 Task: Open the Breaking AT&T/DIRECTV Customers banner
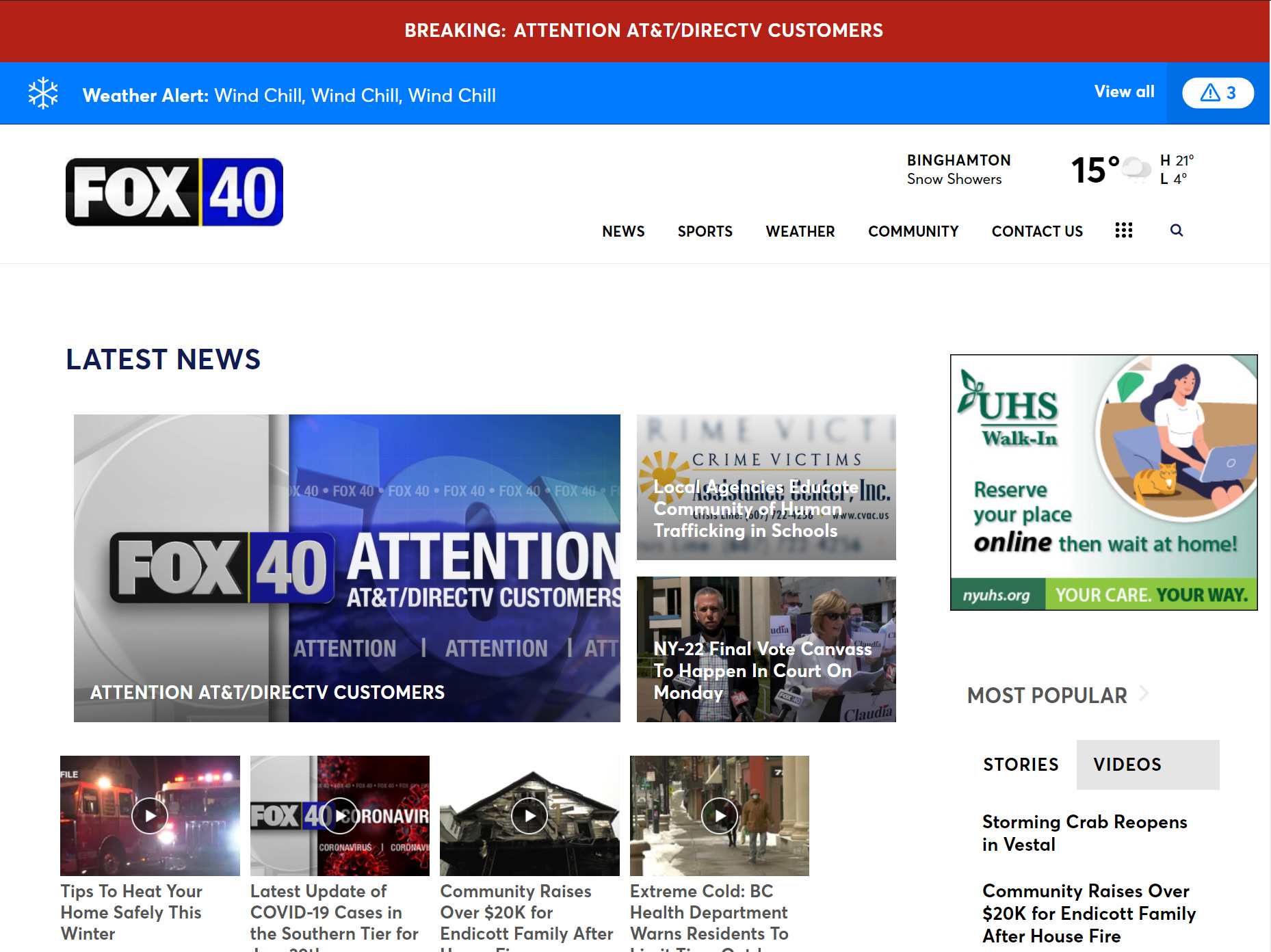644,31
